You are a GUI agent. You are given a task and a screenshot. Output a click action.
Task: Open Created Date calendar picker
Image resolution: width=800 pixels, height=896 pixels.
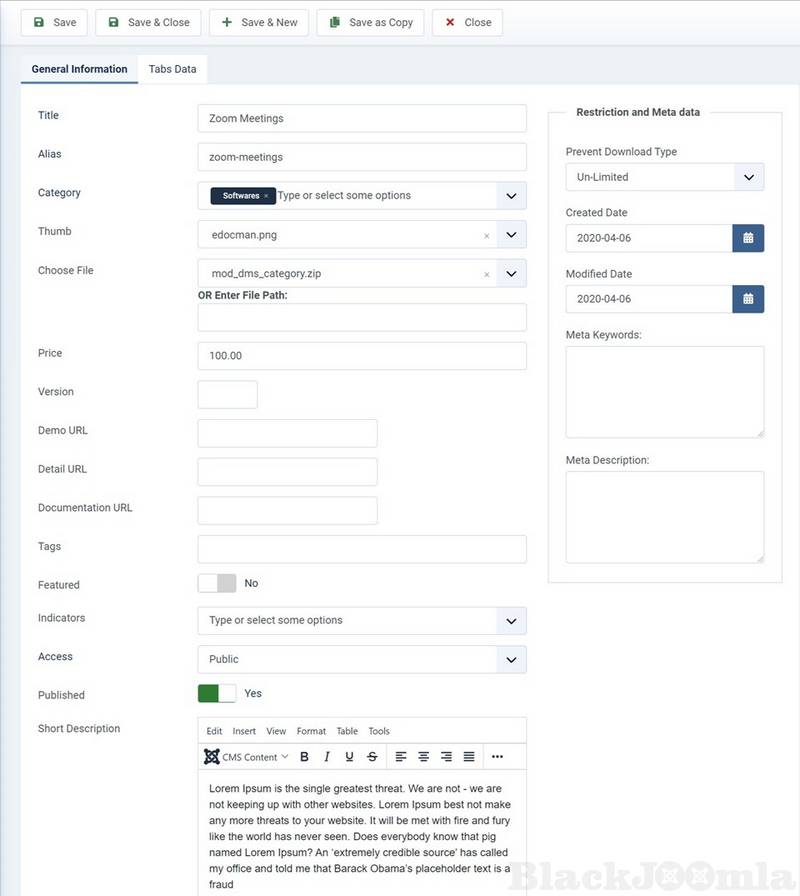[x=748, y=238]
